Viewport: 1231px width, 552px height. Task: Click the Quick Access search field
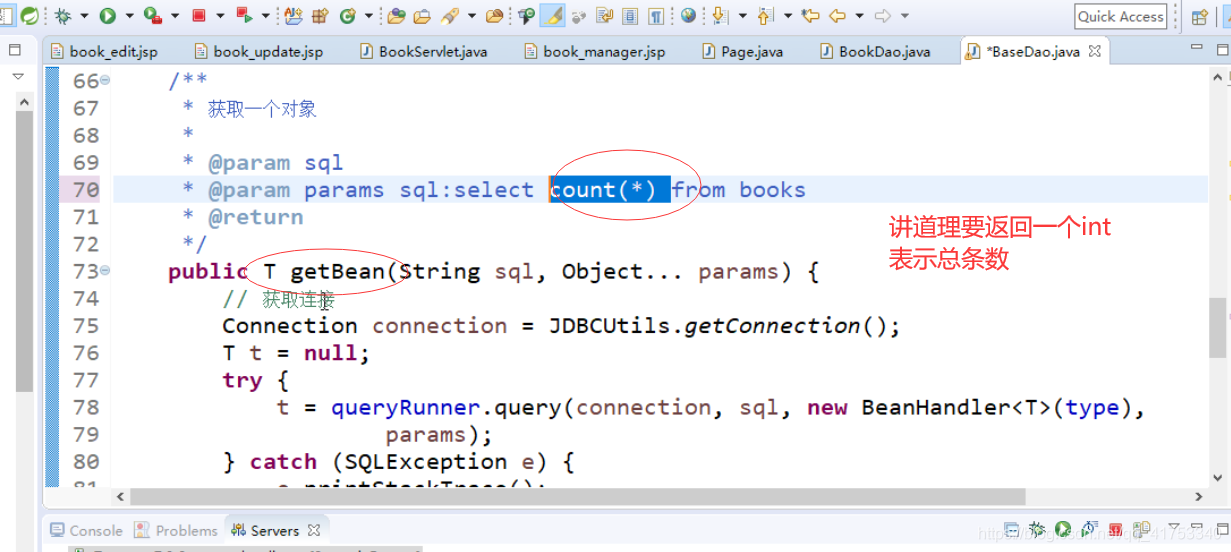click(x=1120, y=16)
